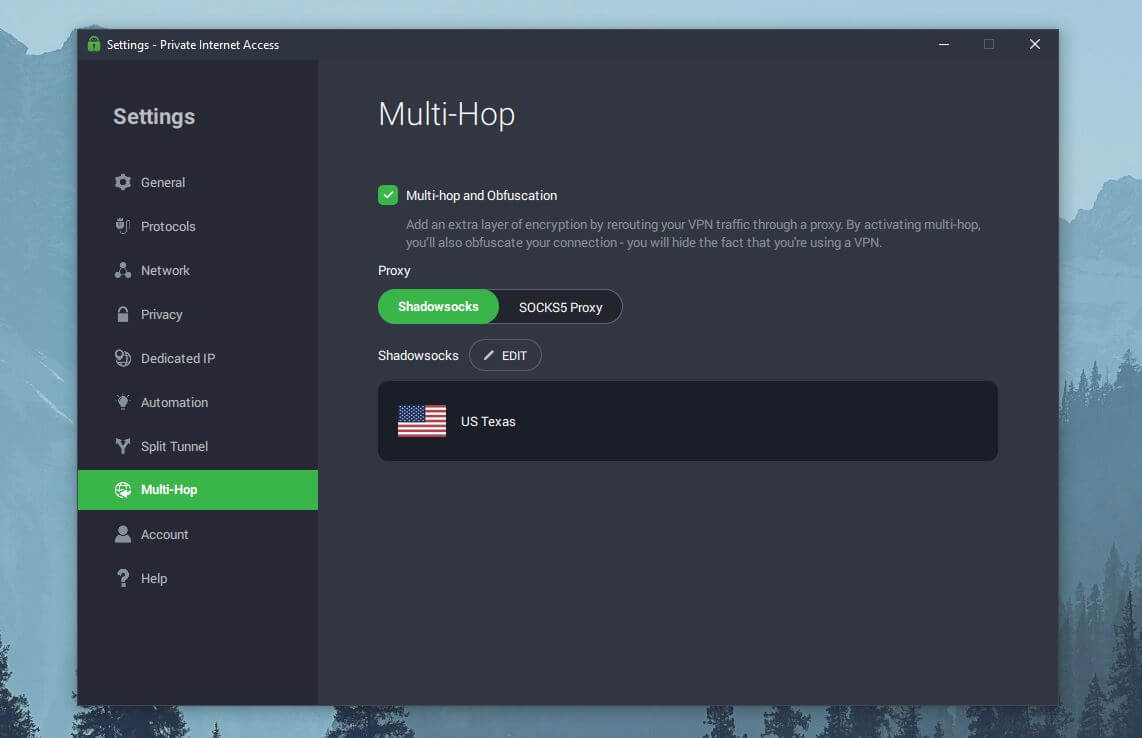Click the Multi-hop and Obfuscation label
1142x738 pixels.
tap(481, 195)
